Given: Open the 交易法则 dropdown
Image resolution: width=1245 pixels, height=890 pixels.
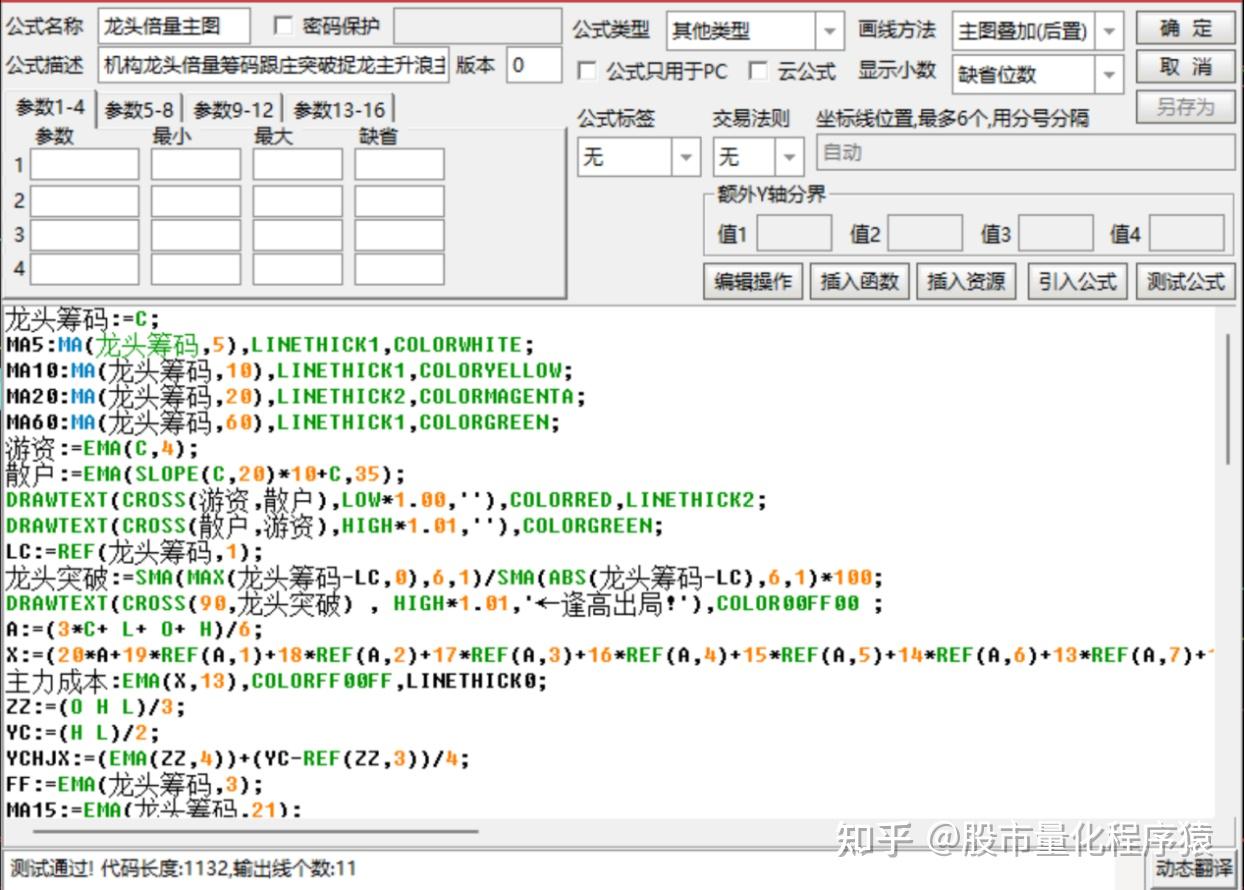Looking at the screenshot, I should click(x=788, y=157).
